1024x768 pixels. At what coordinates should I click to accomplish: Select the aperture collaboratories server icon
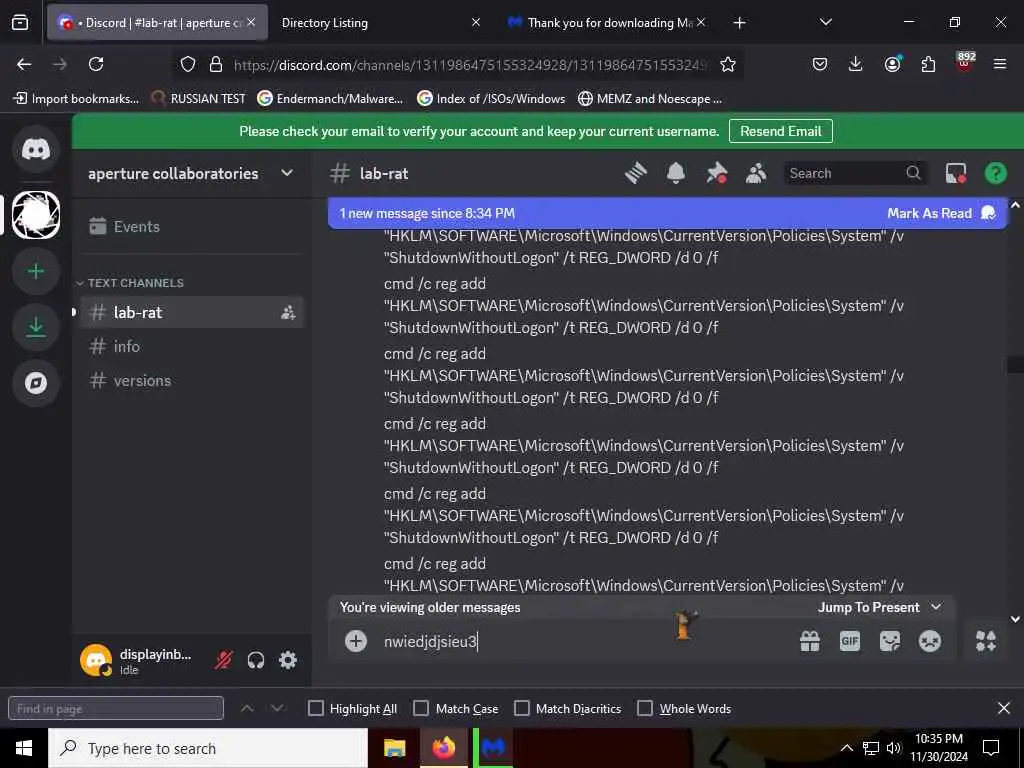point(36,215)
